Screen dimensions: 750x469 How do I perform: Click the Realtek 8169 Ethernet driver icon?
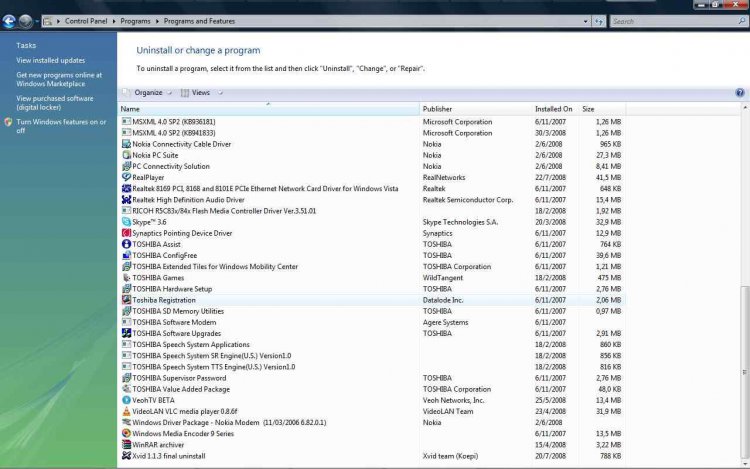[x=126, y=188]
